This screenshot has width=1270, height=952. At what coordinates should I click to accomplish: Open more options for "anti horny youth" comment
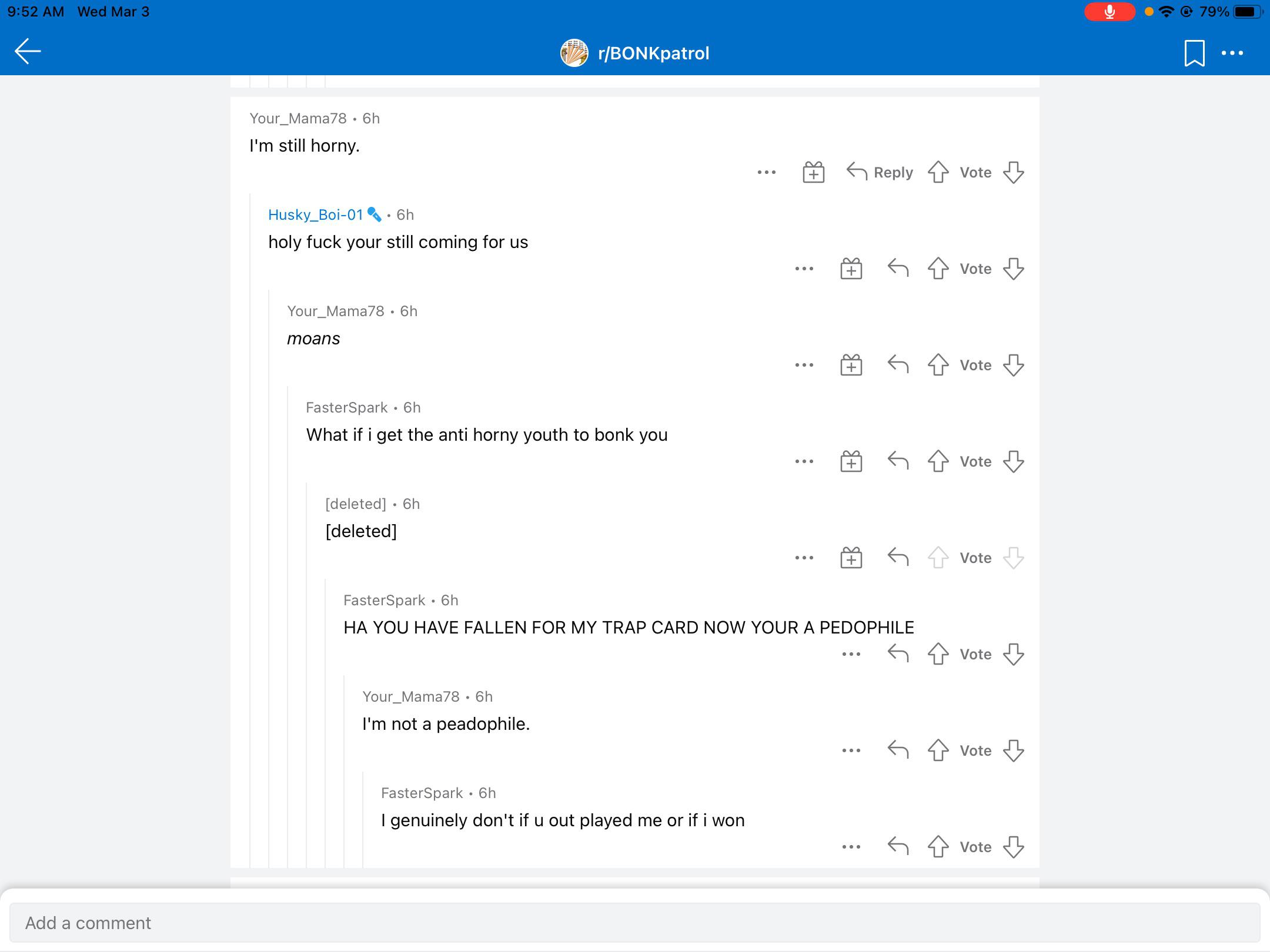click(x=804, y=461)
